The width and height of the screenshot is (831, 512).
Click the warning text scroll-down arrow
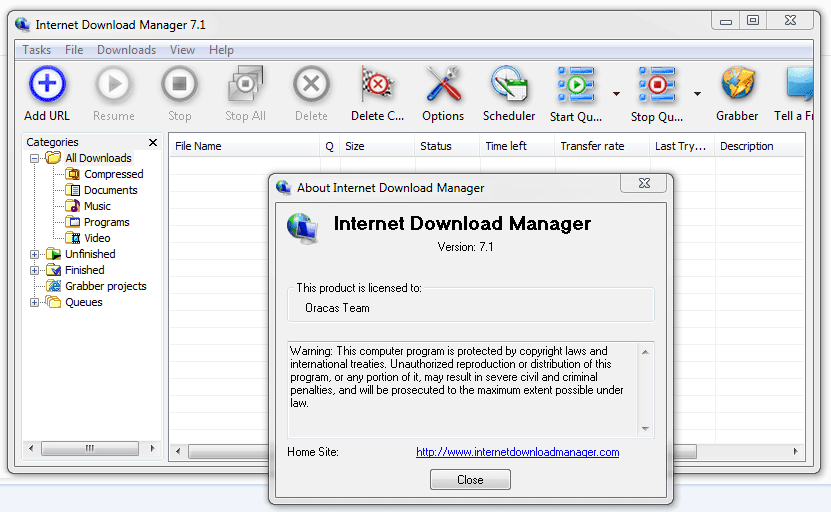click(645, 428)
